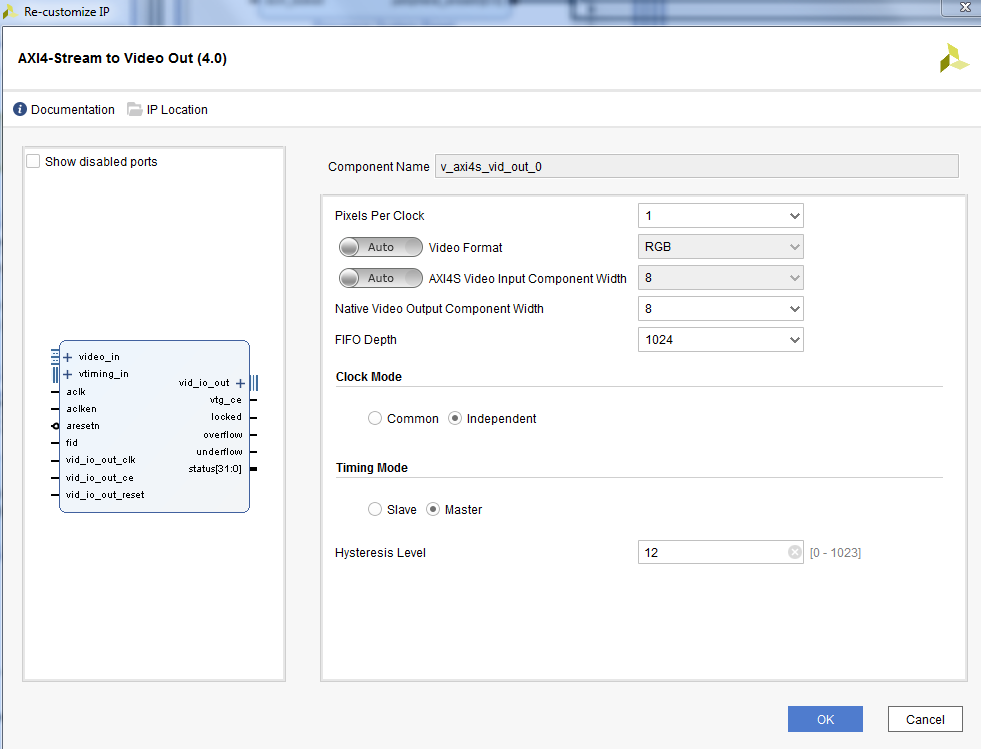Open the Documentation link
981x749 pixels.
(73, 110)
